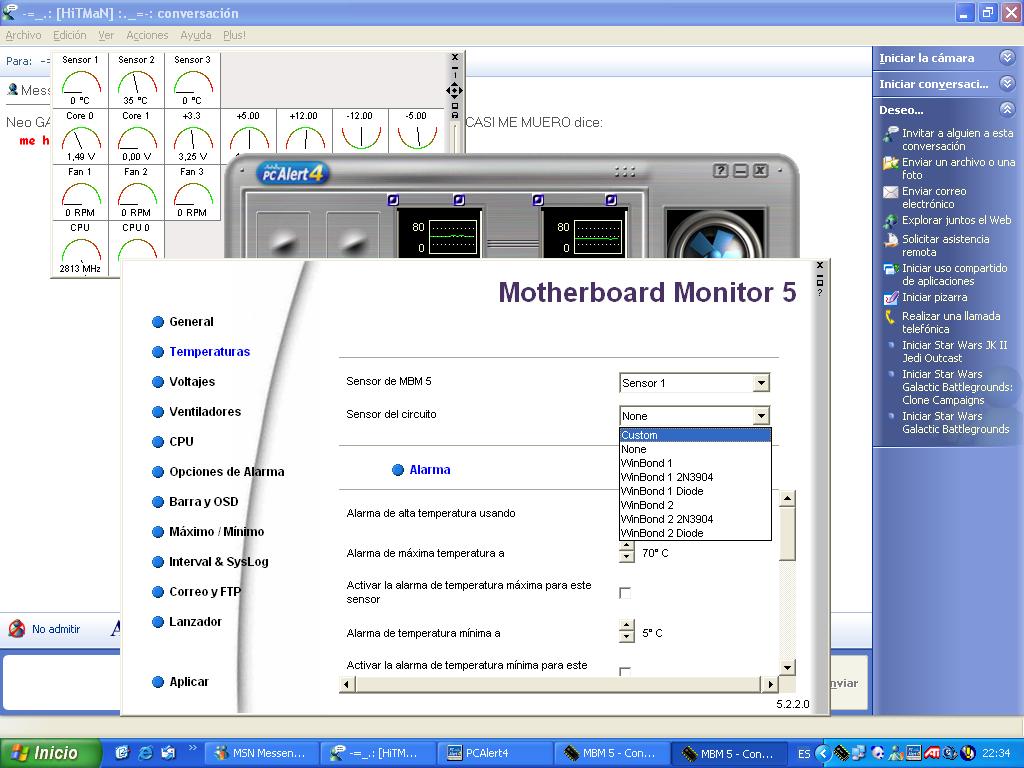
Task: Click the move-arrows icon on dashboard
Action: (455, 90)
